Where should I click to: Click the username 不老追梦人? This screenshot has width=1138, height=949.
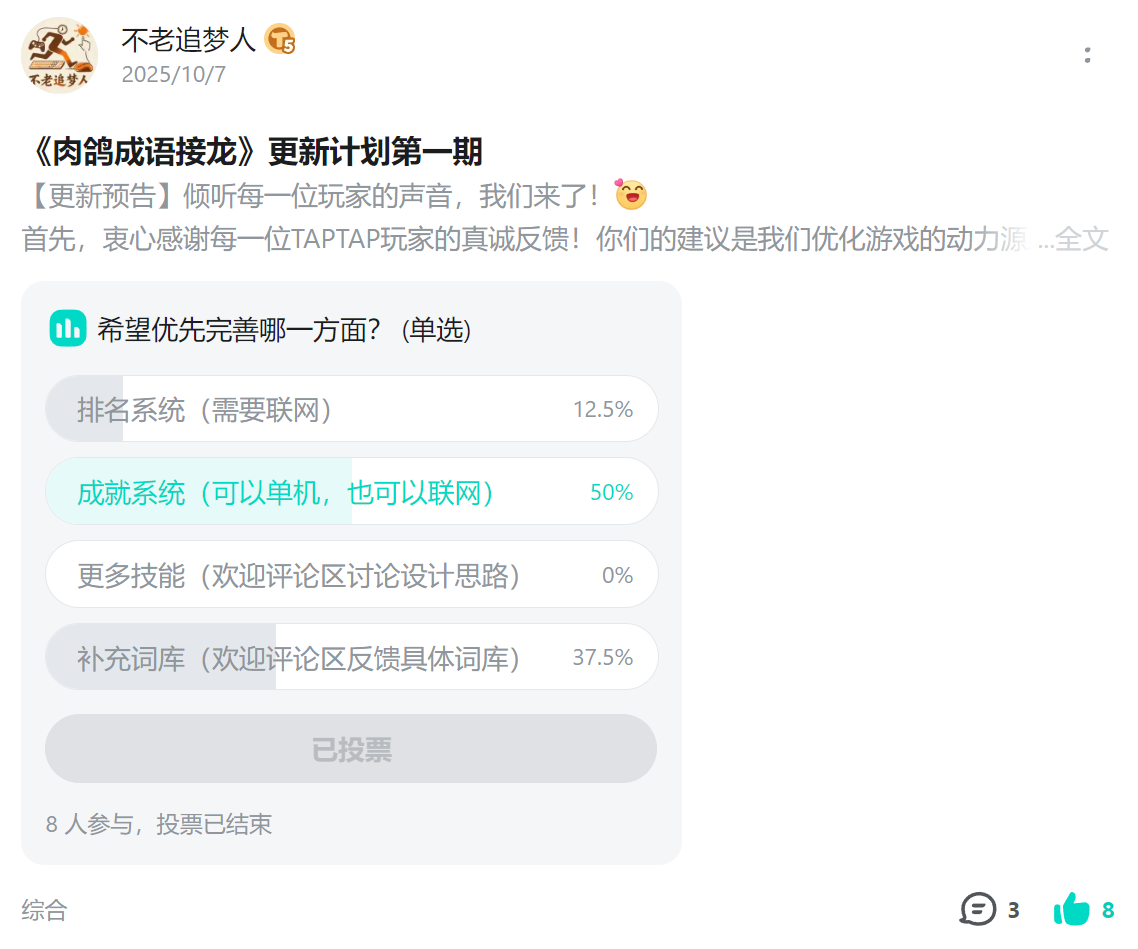pyautogui.click(x=184, y=42)
